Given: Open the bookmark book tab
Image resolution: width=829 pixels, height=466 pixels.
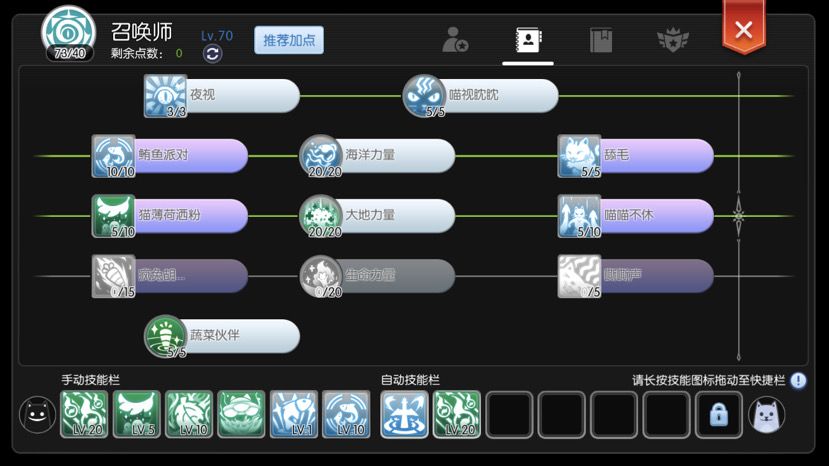Looking at the screenshot, I should point(601,40).
